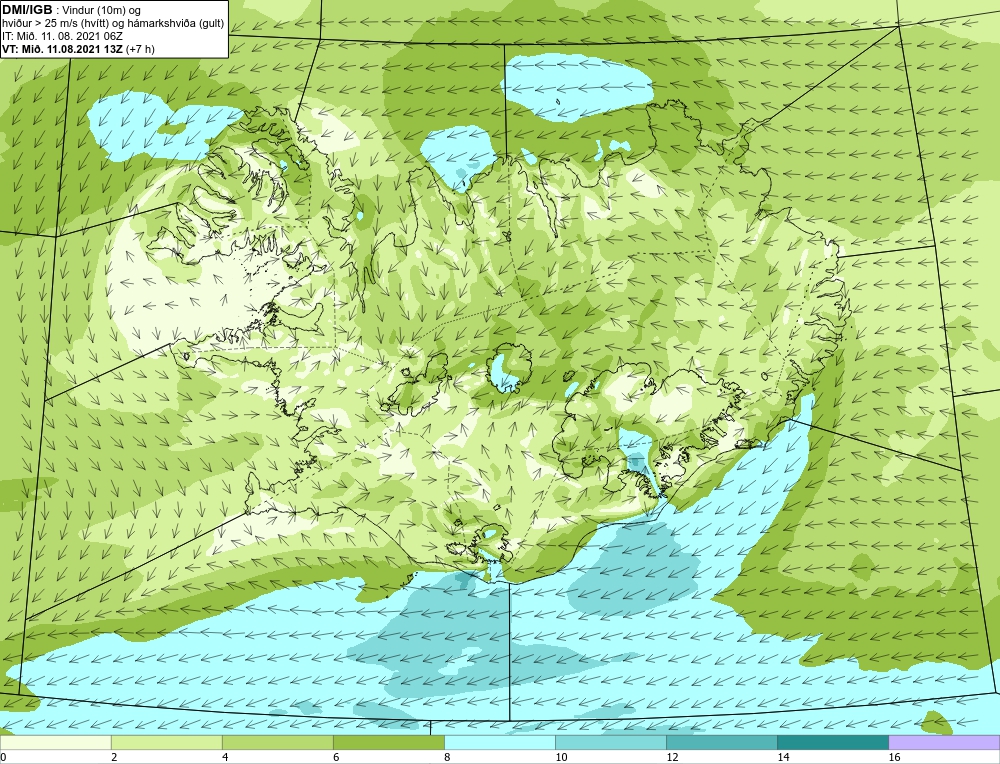This screenshot has width=1000, height=764.
Task: Click the 4–6 m/s green legend swatch
Action: [x=277, y=742]
